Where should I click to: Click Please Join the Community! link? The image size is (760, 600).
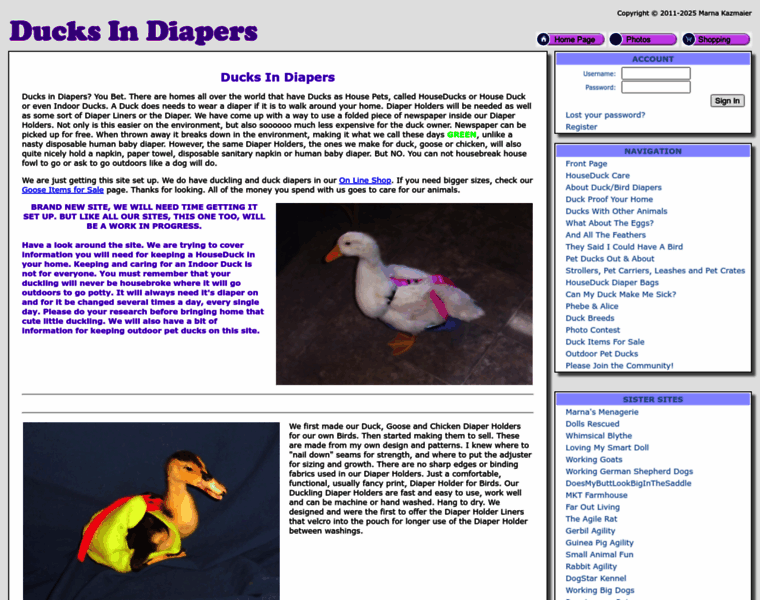[x=619, y=366]
